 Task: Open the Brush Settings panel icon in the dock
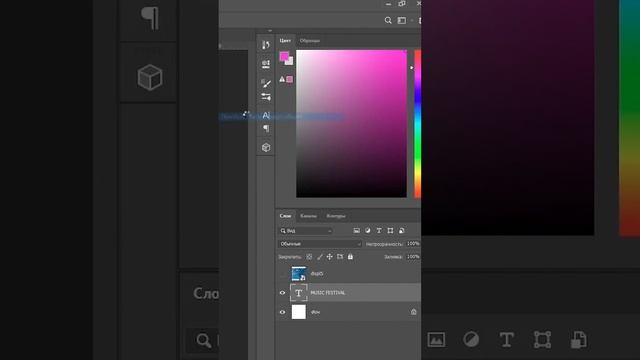pyautogui.click(x=266, y=83)
